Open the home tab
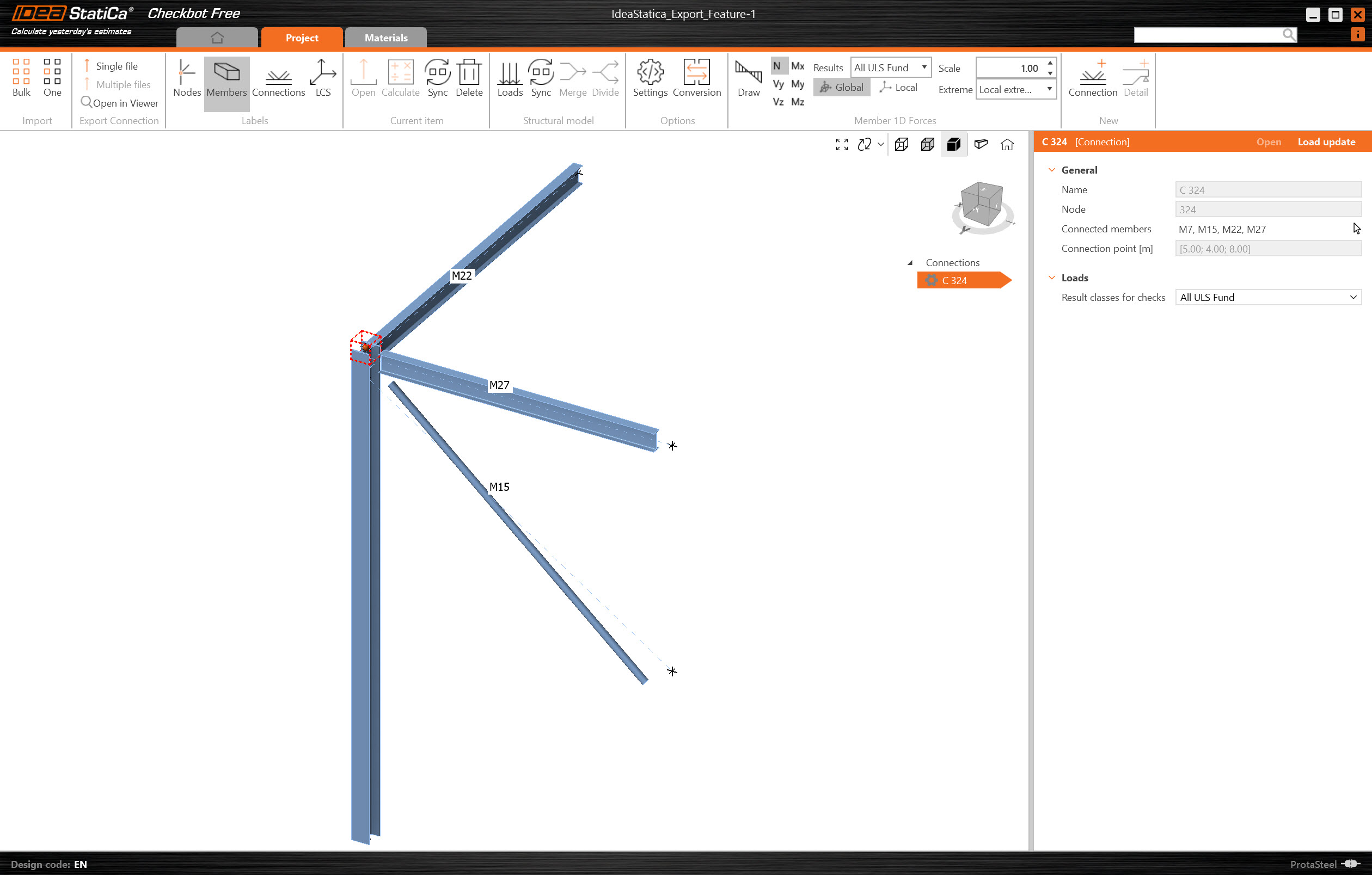The height and width of the screenshot is (875, 1372). click(217, 38)
